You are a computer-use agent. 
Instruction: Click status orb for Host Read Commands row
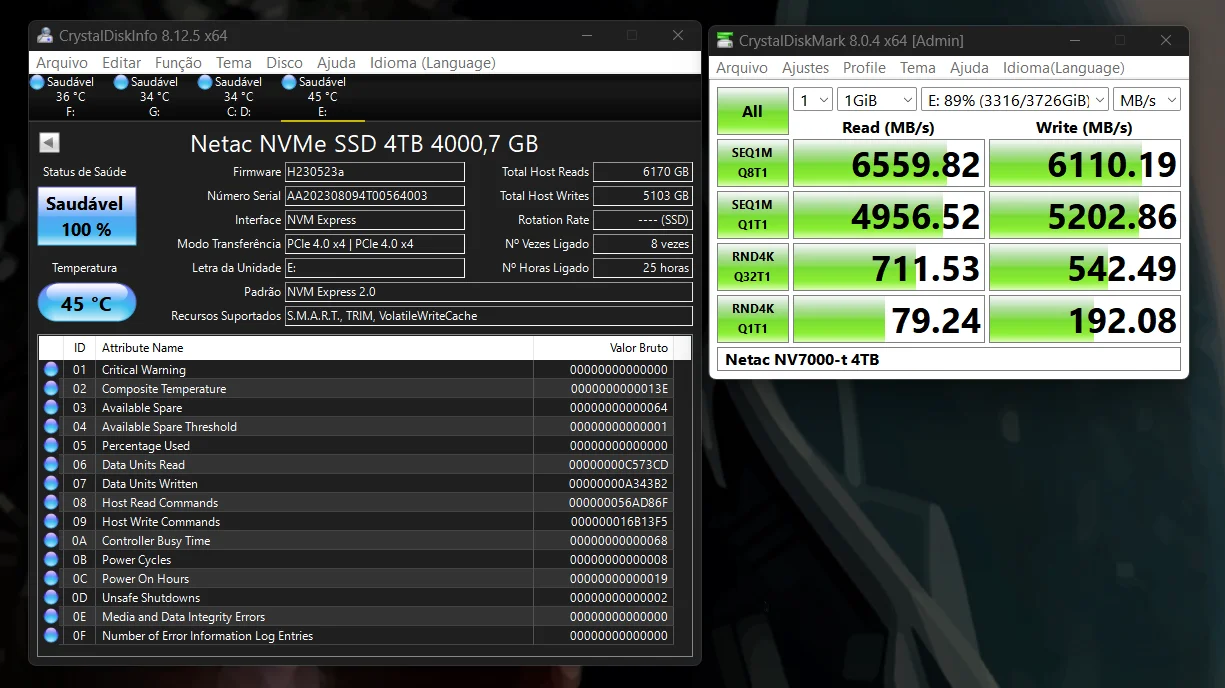point(51,502)
